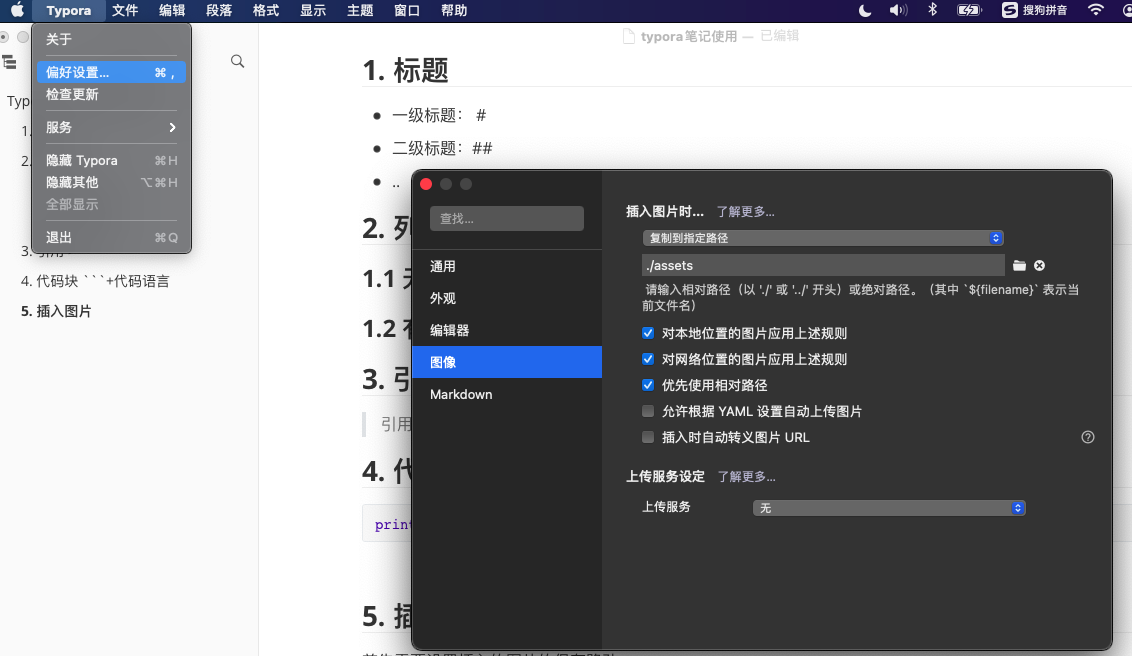Uncheck 优先使用相对路径
This screenshot has height=656, width=1132.
tap(648, 385)
